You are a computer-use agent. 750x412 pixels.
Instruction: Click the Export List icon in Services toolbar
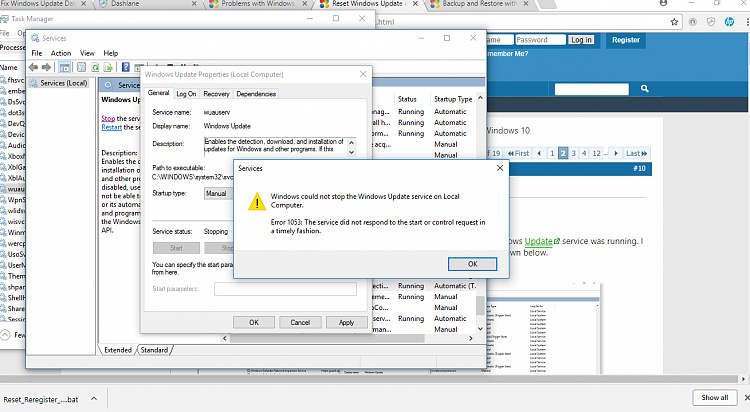tap(108, 67)
